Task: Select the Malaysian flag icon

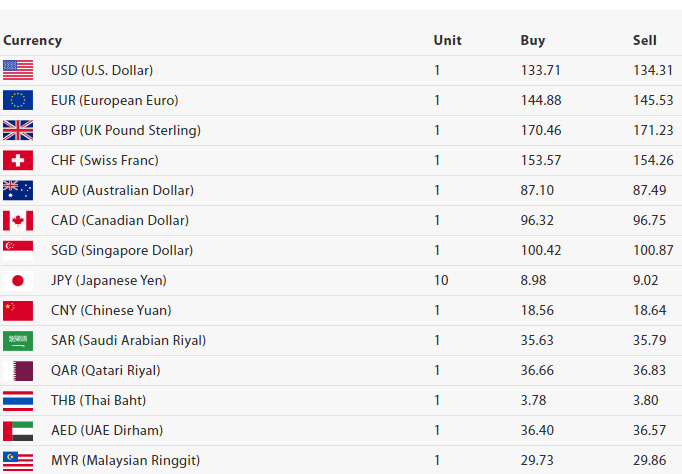Action: click(18, 460)
